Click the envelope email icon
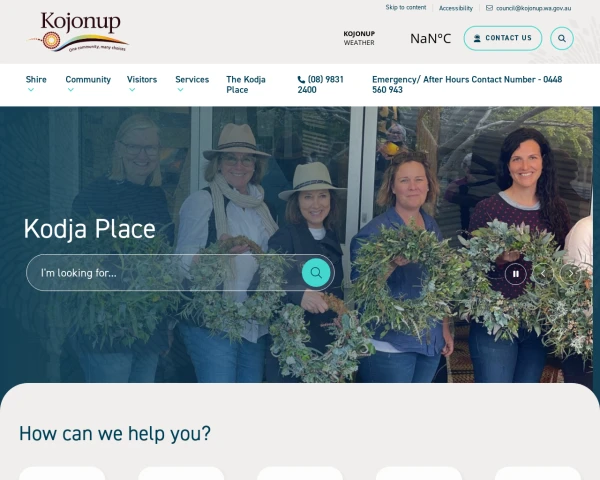This screenshot has width=600, height=480. (489, 8)
